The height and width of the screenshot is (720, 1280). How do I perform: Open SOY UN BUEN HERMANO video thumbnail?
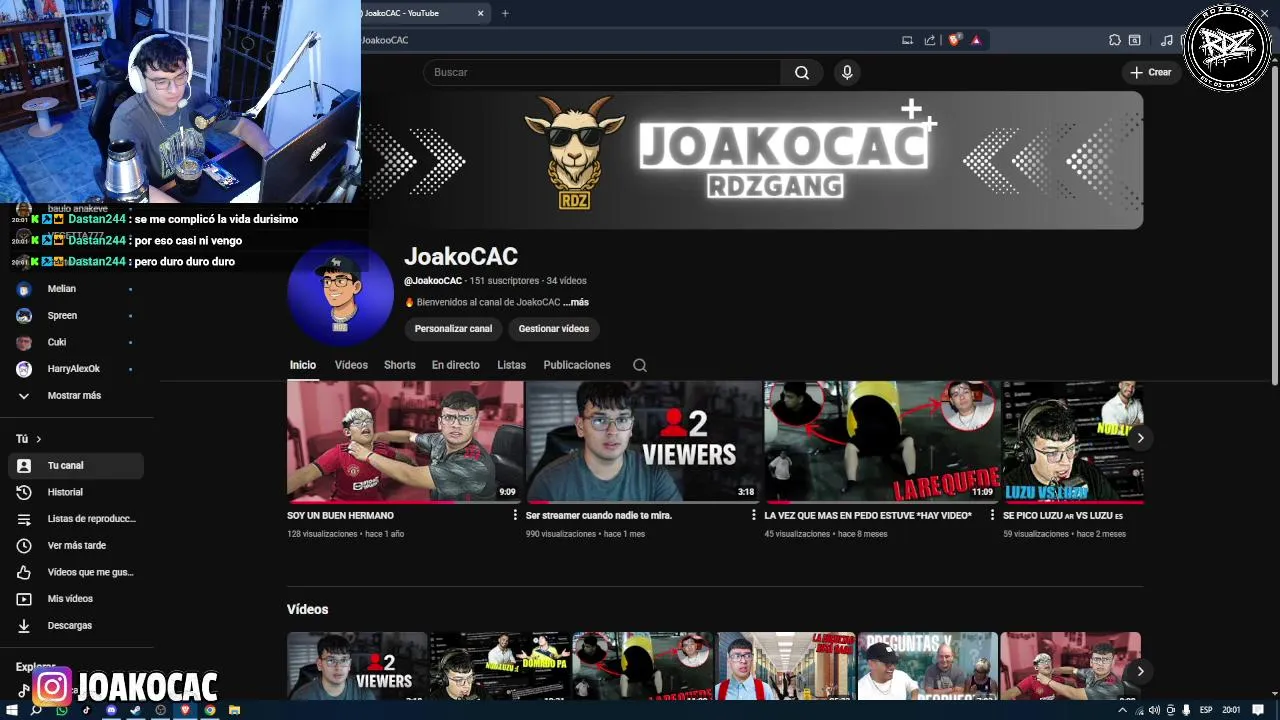click(x=405, y=441)
